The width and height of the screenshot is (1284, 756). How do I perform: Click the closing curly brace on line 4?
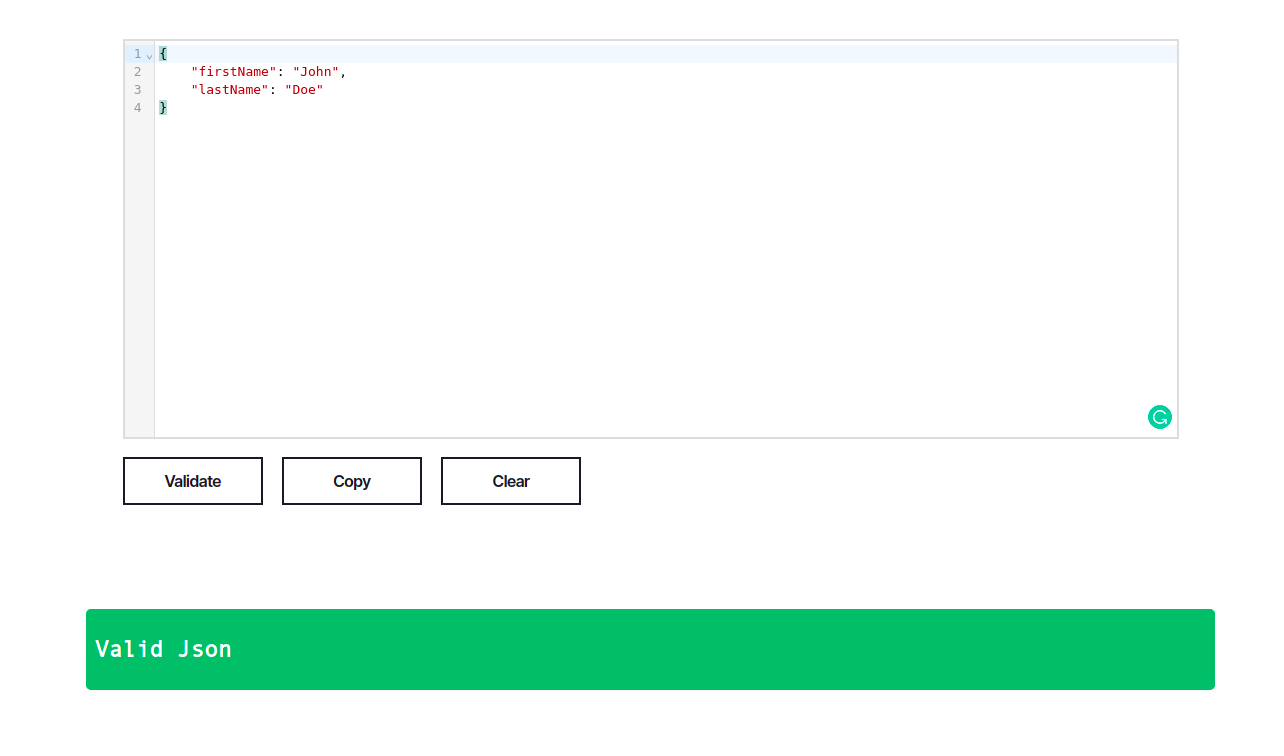(x=163, y=107)
